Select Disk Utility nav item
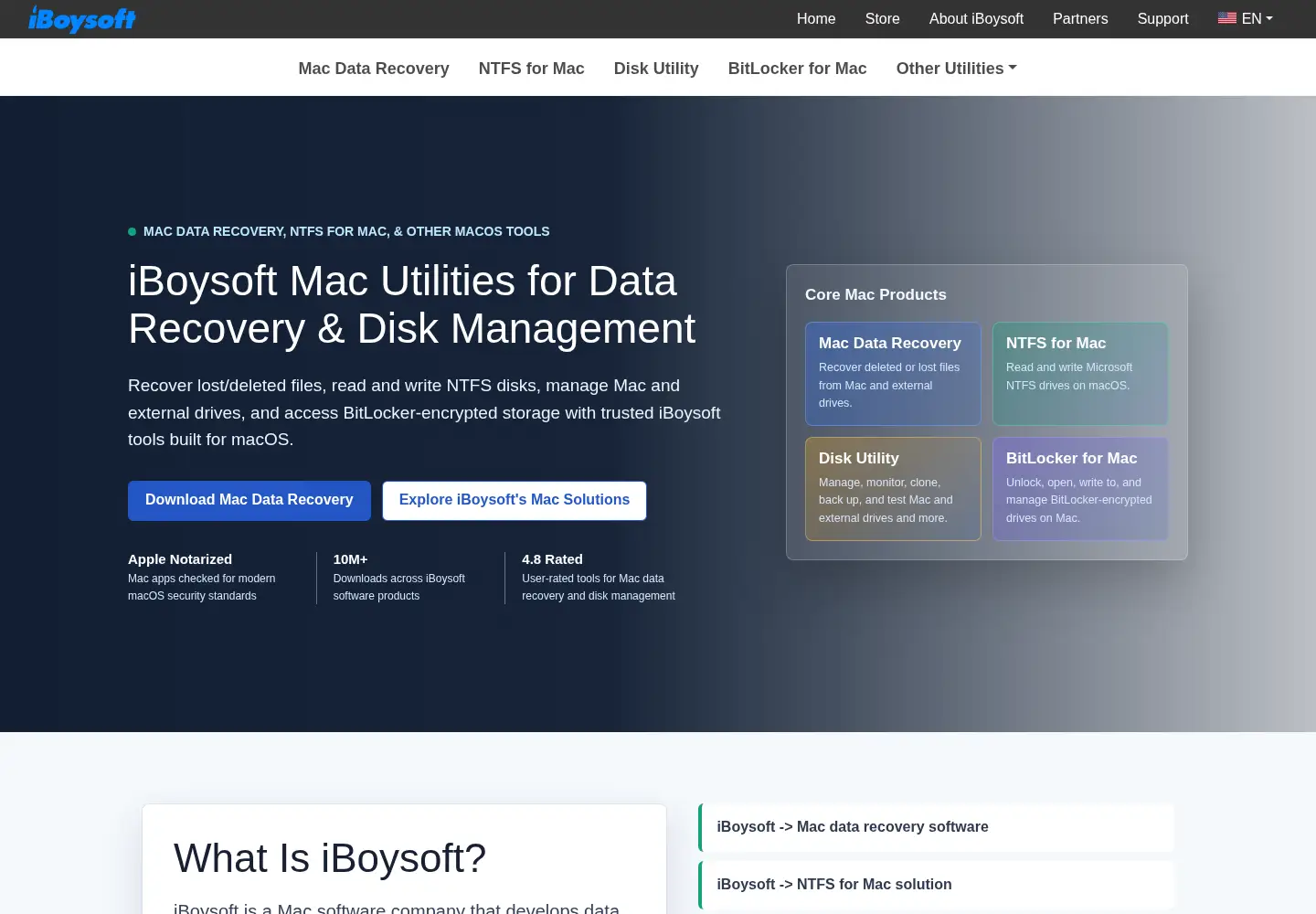The image size is (1316, 914). click(656, 69)
